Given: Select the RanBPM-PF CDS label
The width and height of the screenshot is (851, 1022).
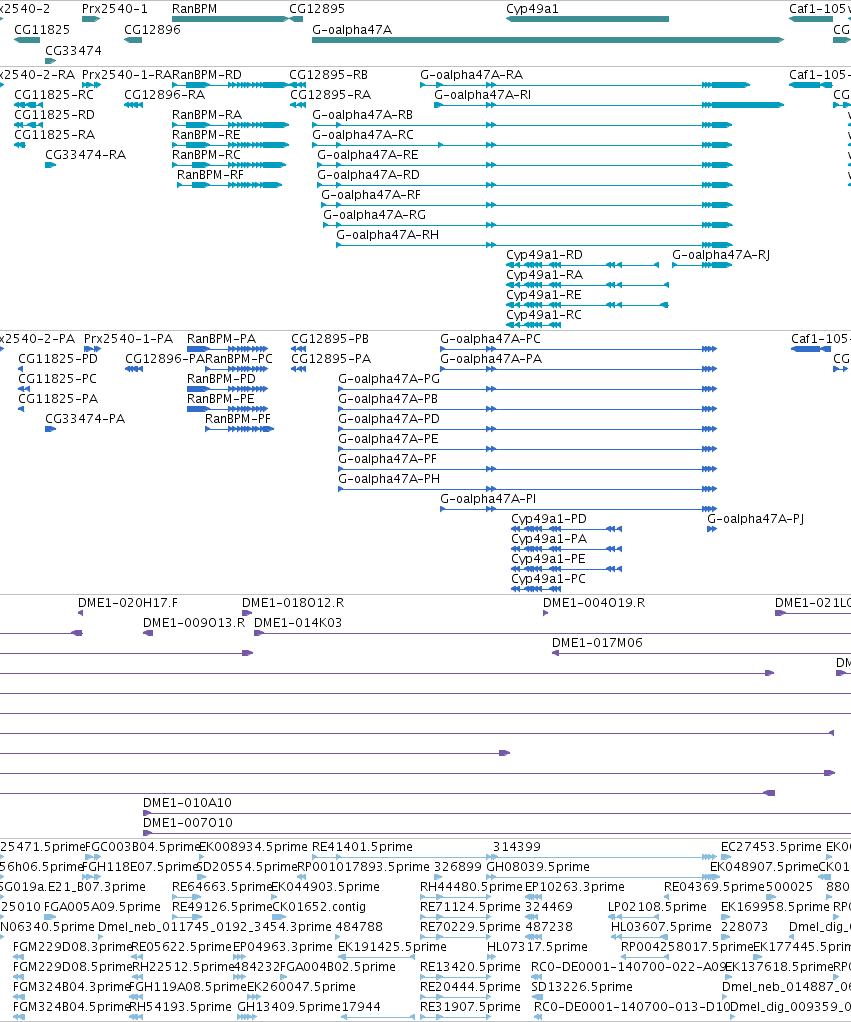Looking at the screenshot, I should [x=238, y=418].
